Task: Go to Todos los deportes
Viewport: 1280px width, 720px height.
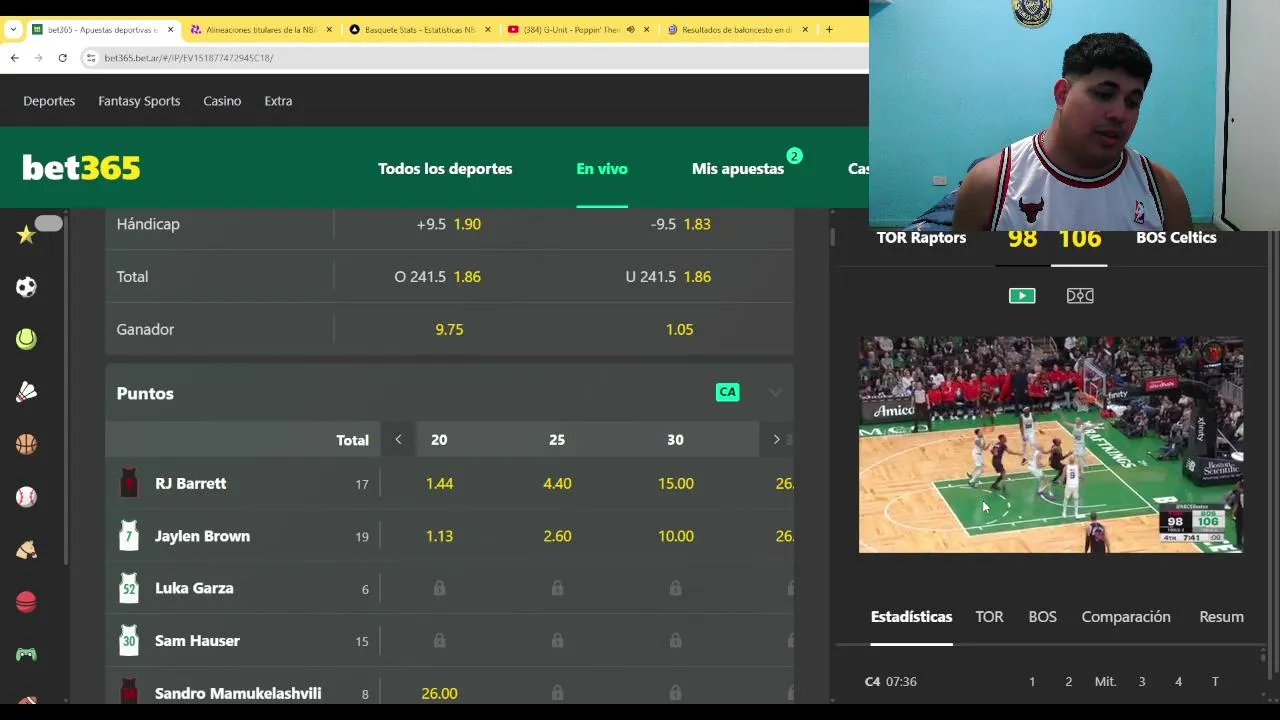Action: (445, 169)
